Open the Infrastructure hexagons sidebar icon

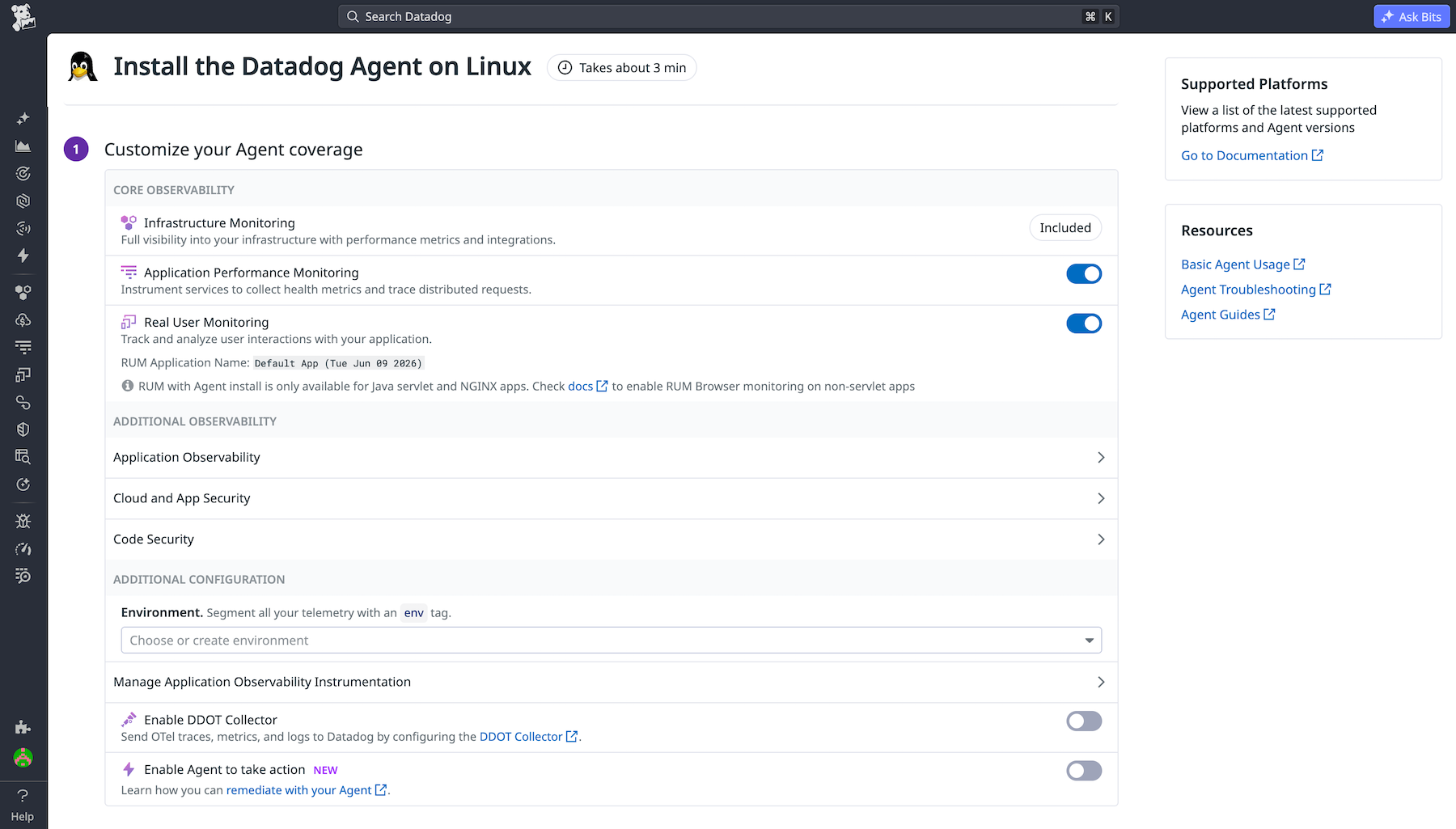click(x=23, y=293)
